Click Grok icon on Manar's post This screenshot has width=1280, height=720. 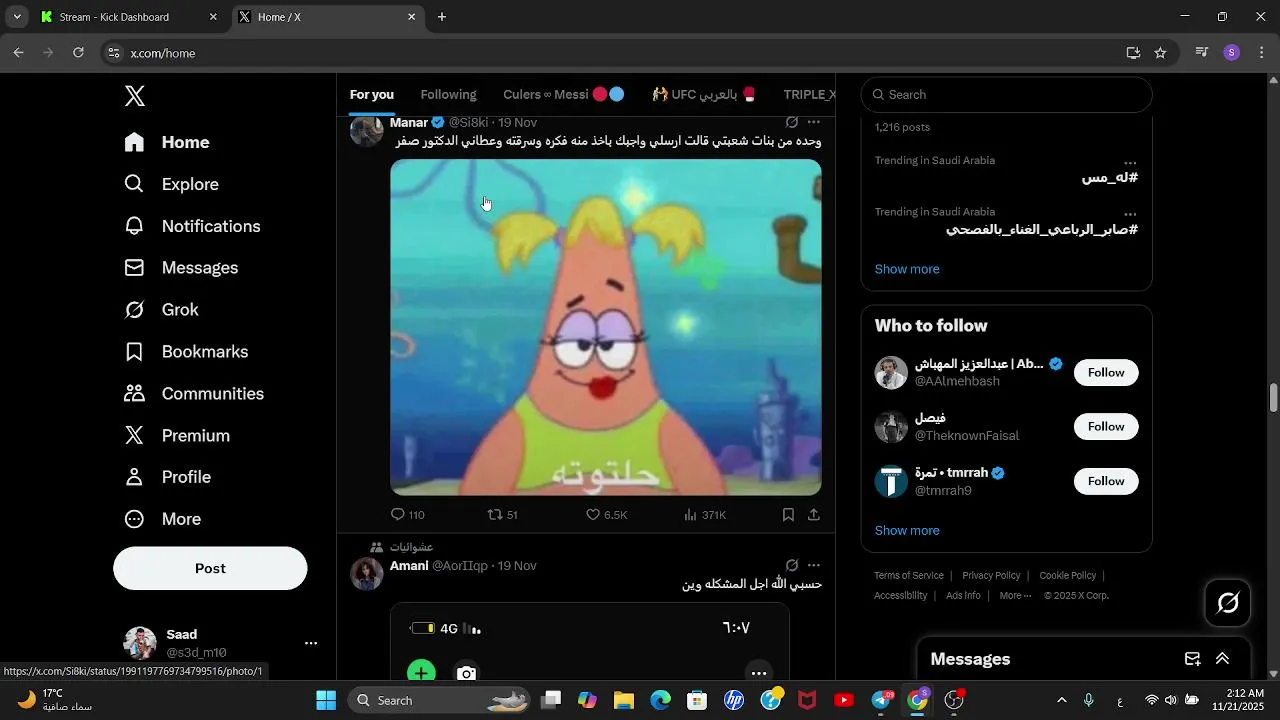(792, 122)
